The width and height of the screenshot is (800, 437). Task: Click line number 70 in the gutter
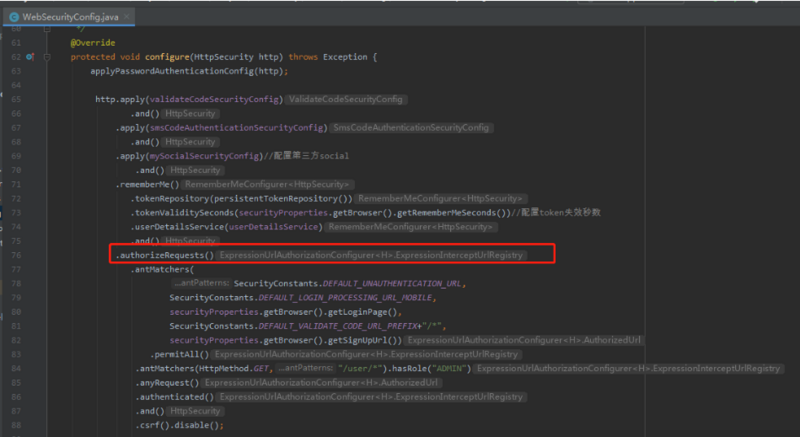[16, 170]
